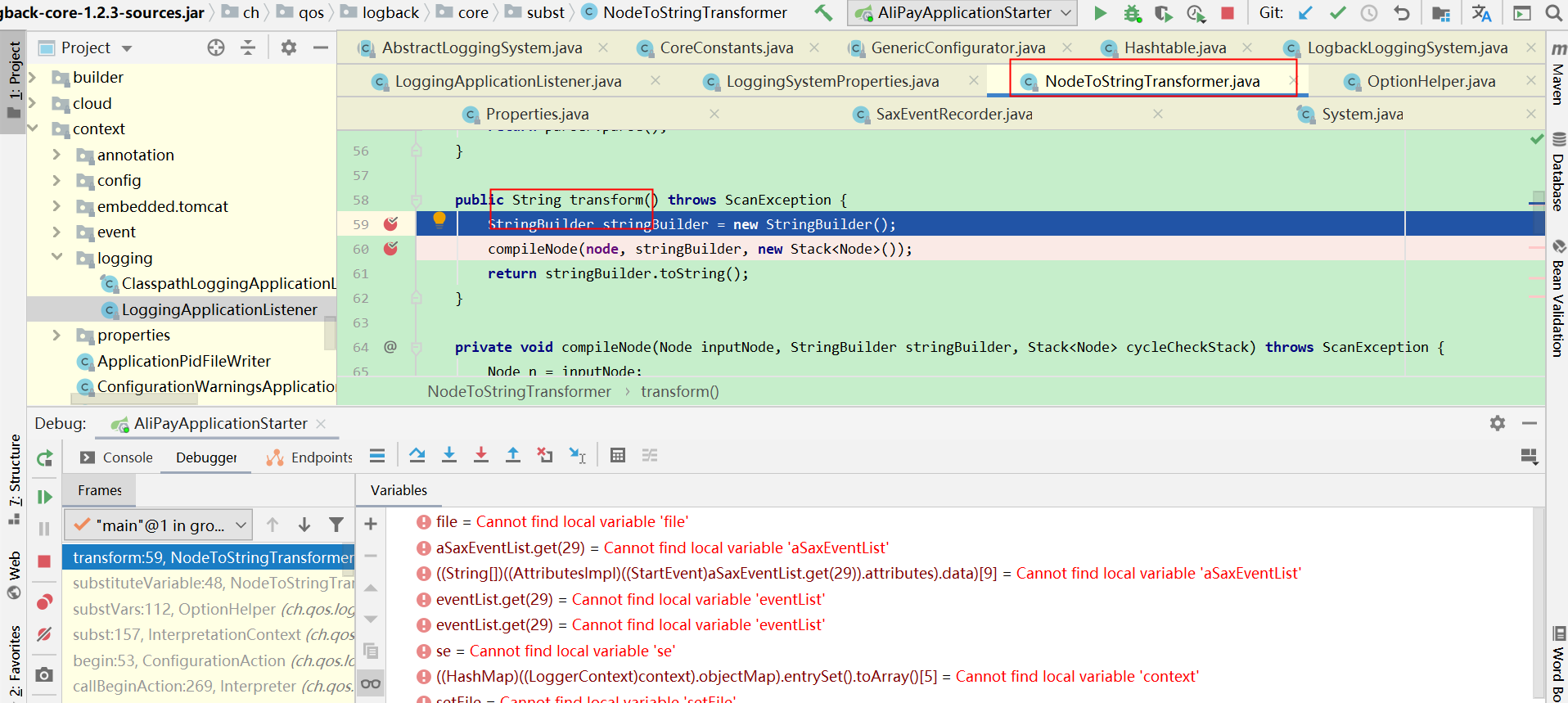Open Git show history clock icon
Image resolution: width=1568 pixels, height=703 pixels.
point(1369,13)
